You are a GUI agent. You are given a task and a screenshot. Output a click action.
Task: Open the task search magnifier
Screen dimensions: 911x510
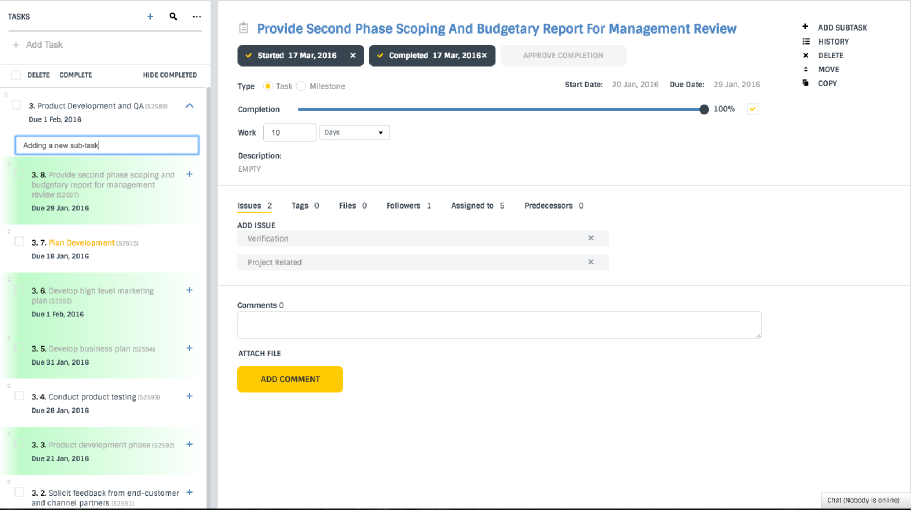(x=173, y=16)
